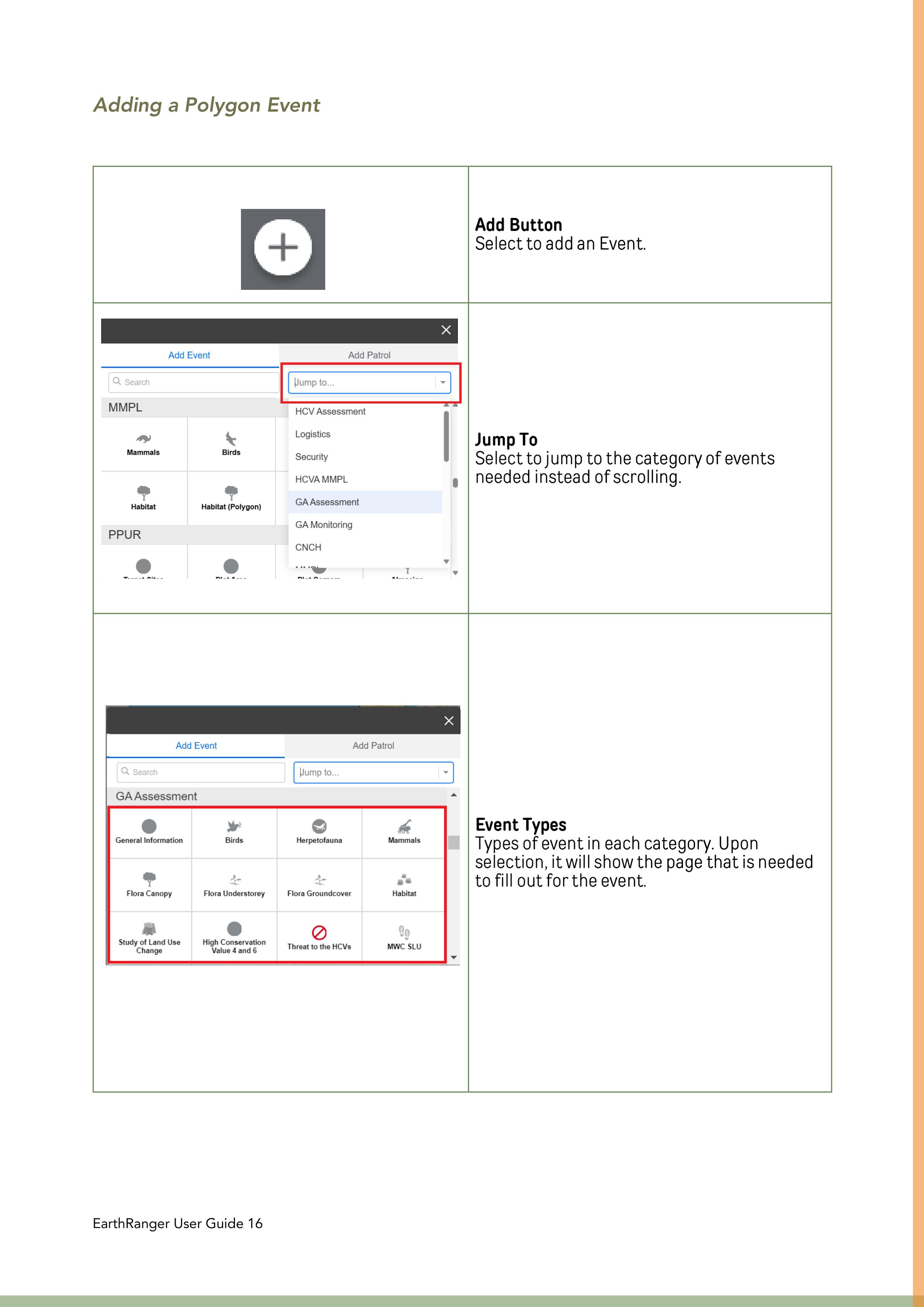This screenshot has width=924, height=1307.
Task: Select Study of Land Use Change icon
Action: [x=149, y=929]
